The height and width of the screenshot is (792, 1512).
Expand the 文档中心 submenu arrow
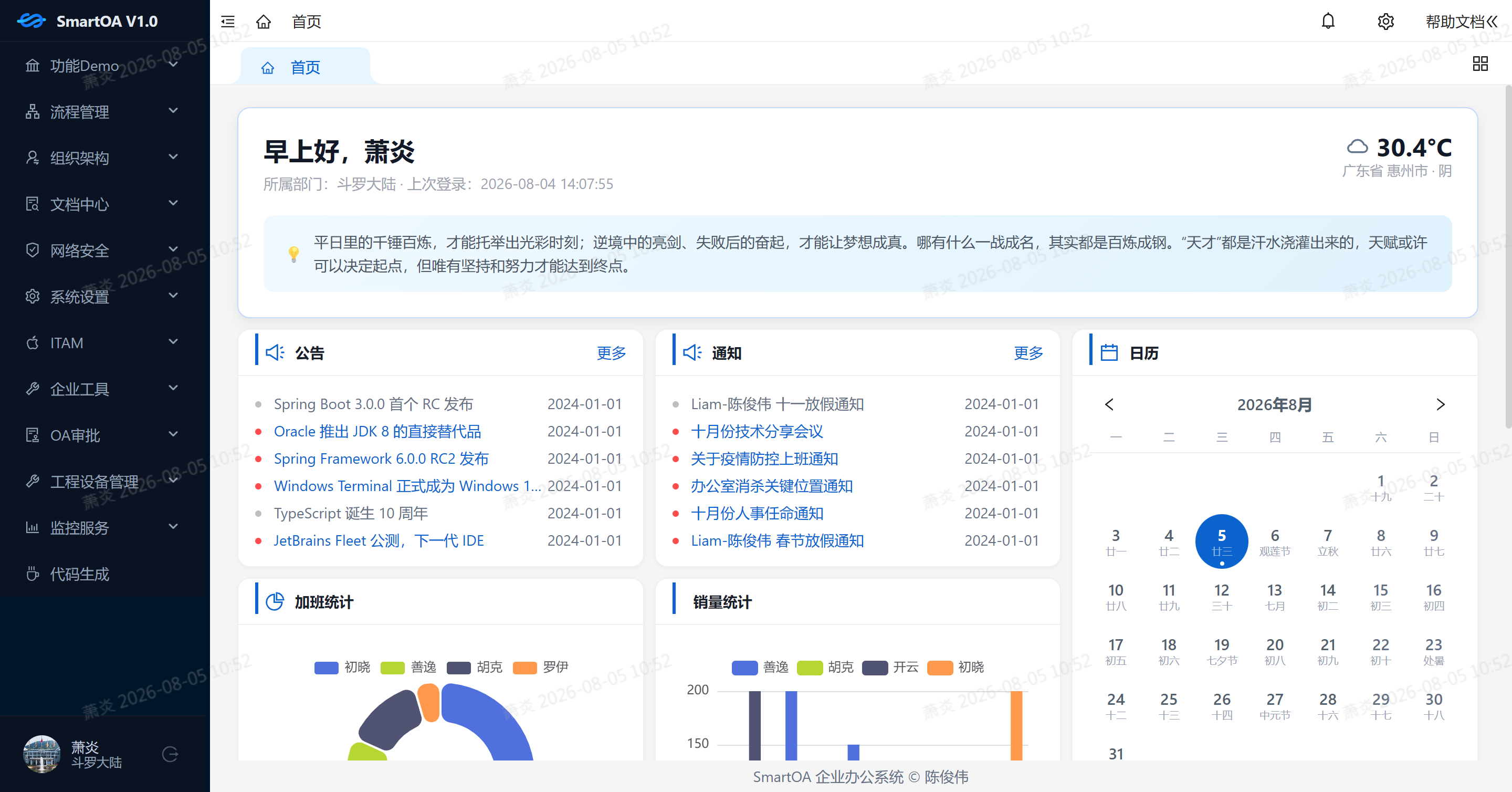coord(173,203)
